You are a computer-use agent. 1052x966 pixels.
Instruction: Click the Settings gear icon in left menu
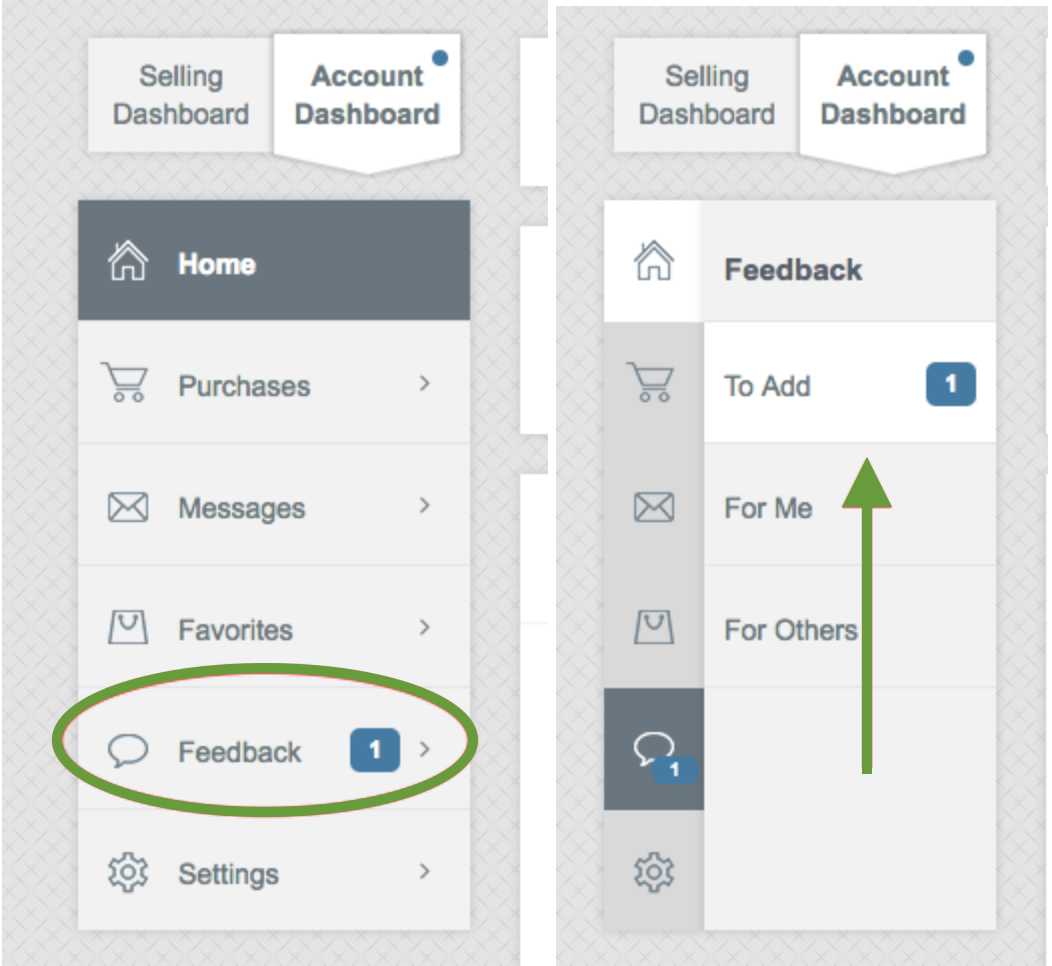127,872
